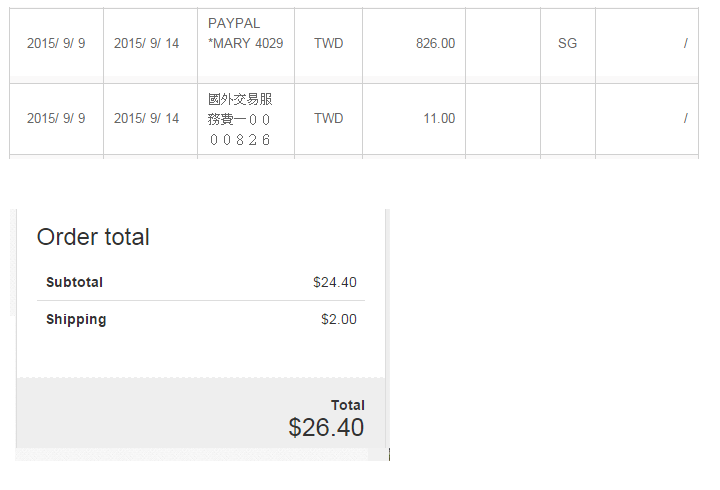This screenshot has height=490, width=720.
Task: Click the 2015/ 9/ 9 date in second row
Action: click(x=56, y=118)
